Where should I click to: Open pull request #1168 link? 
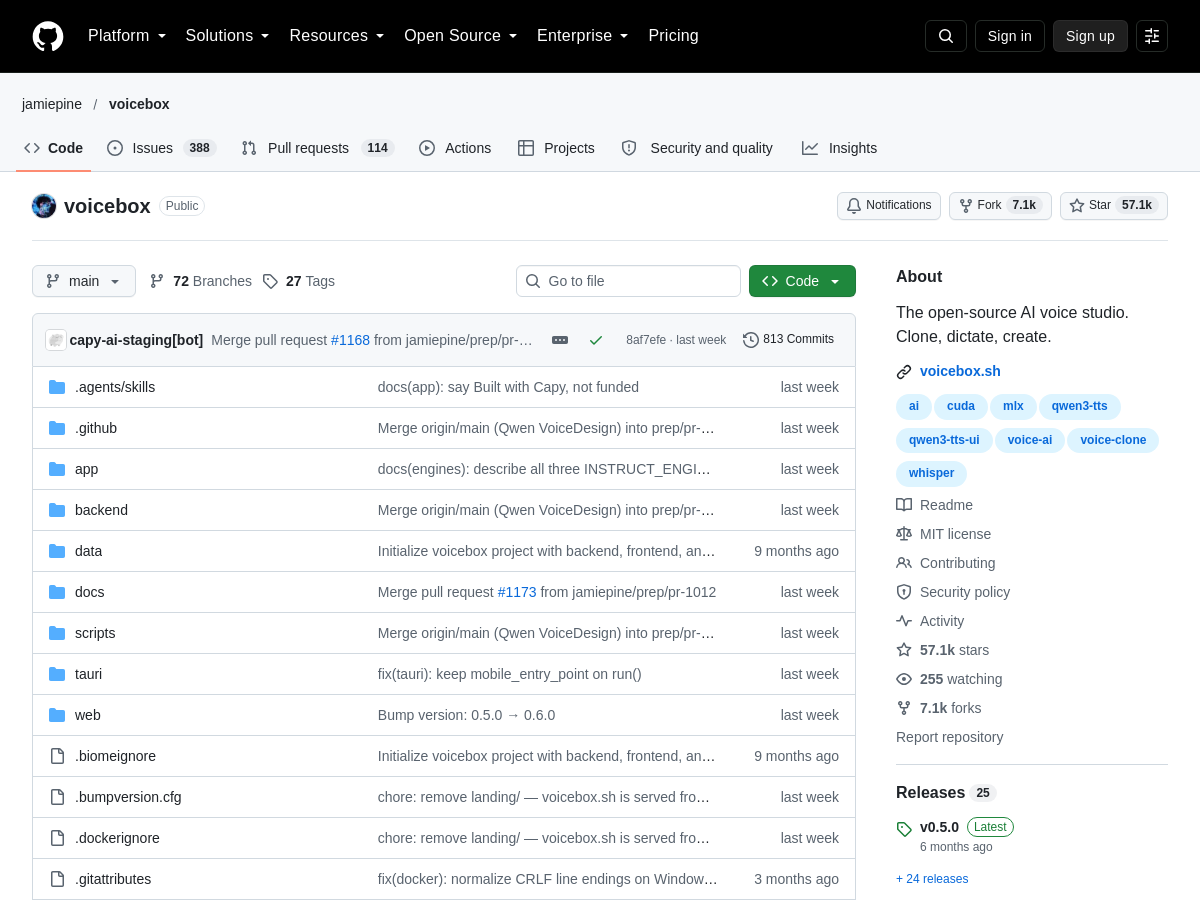point(350,340)
